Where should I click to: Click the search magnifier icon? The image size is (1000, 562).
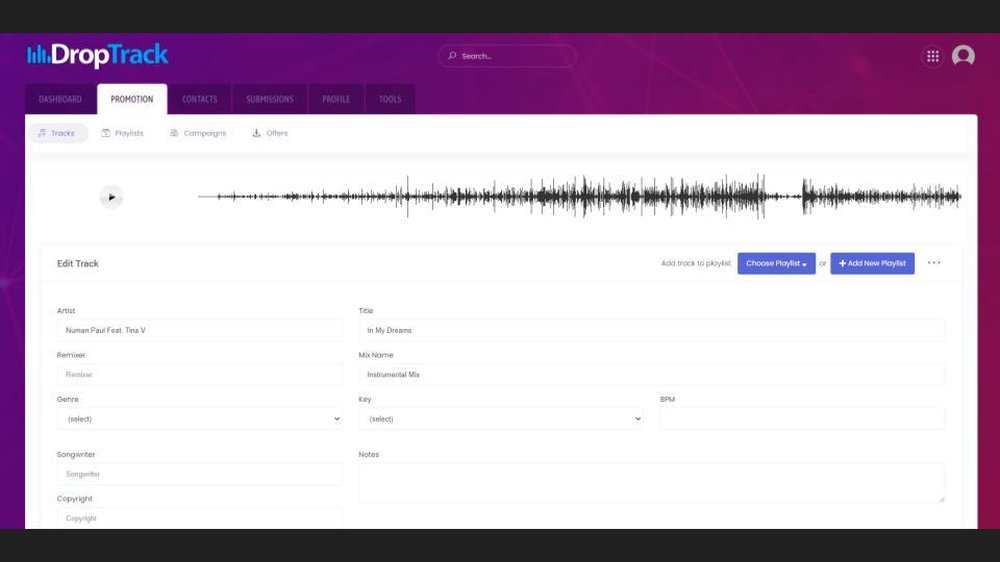(x=452, y=56)
